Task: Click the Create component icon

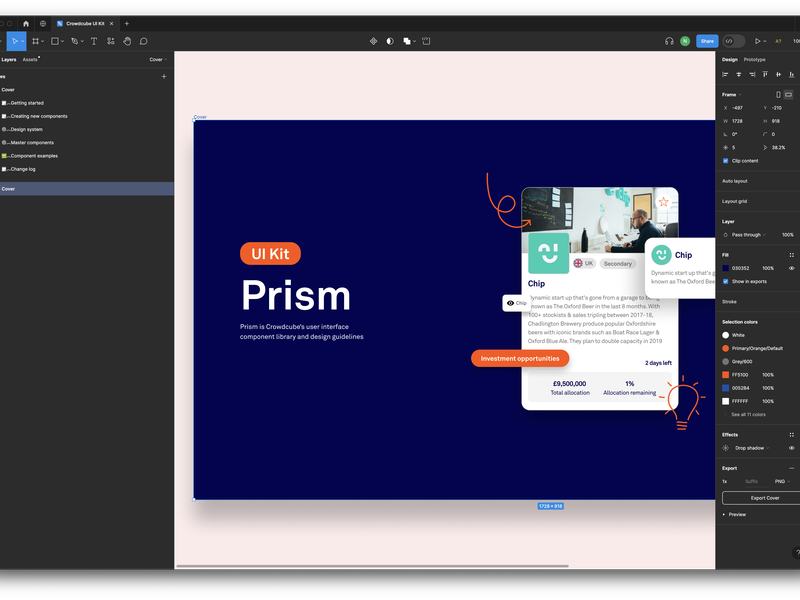Action: pos(373,41)
